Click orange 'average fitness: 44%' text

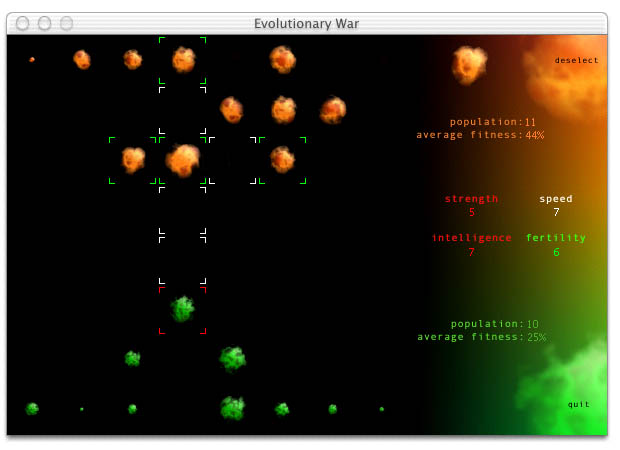[x=480, y=135]
